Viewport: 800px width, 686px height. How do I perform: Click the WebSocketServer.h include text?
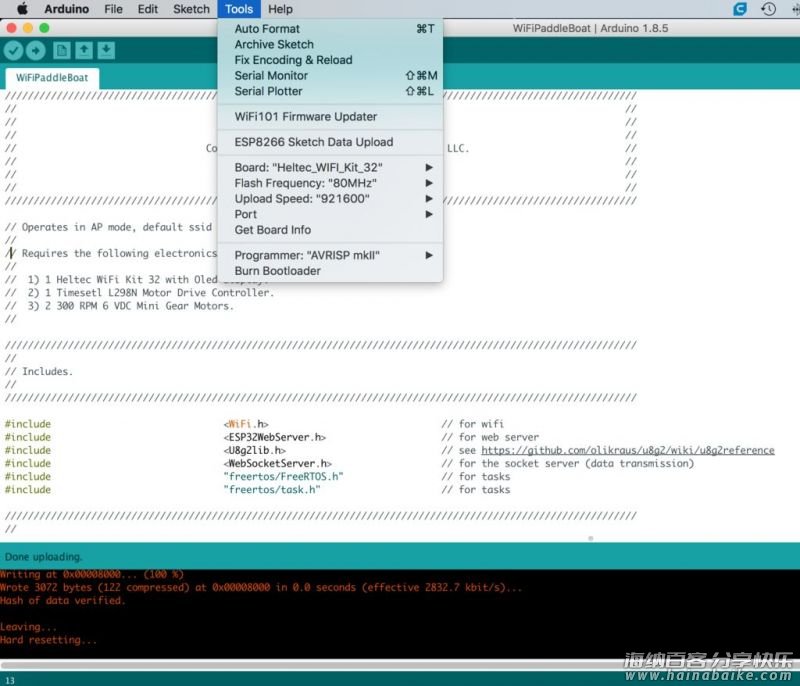[x=278, y=464]
